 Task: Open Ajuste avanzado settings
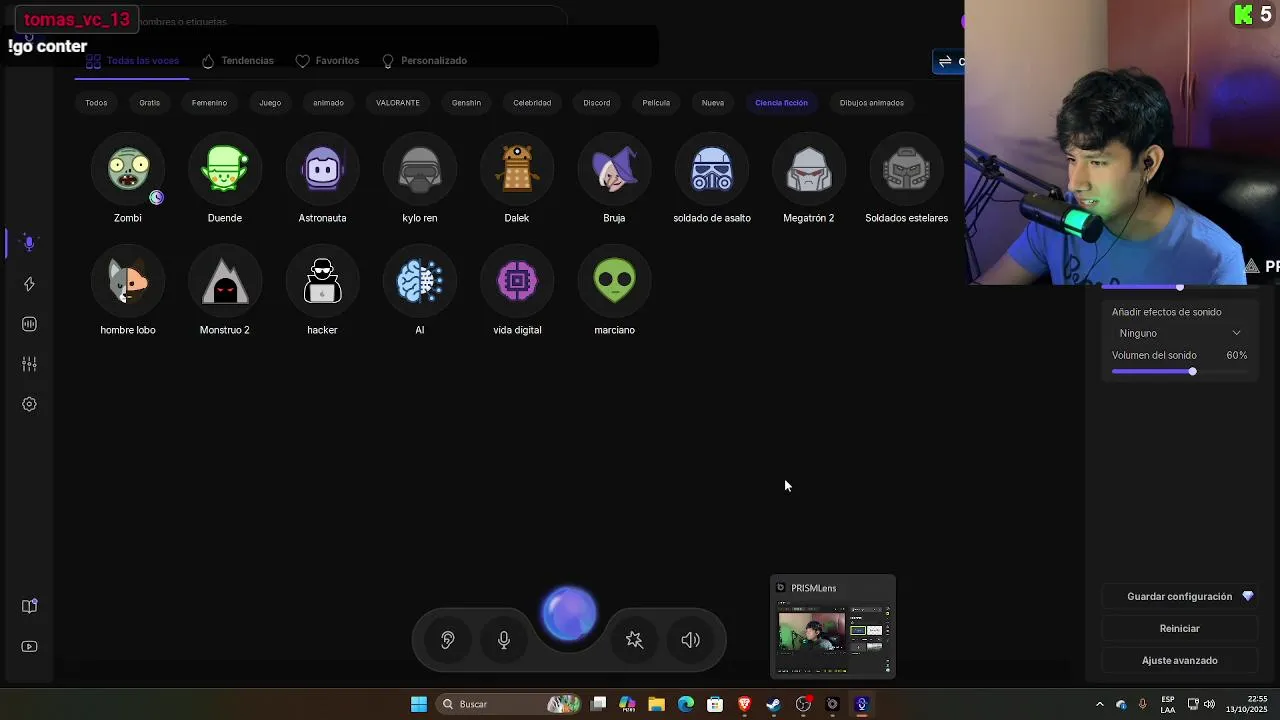(1180, 661)
